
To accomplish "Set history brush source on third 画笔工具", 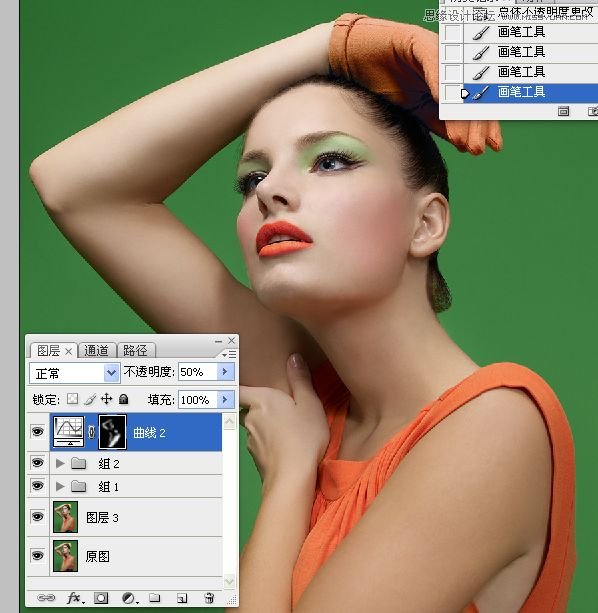I will pyautogui.click(x=453, y=72).
